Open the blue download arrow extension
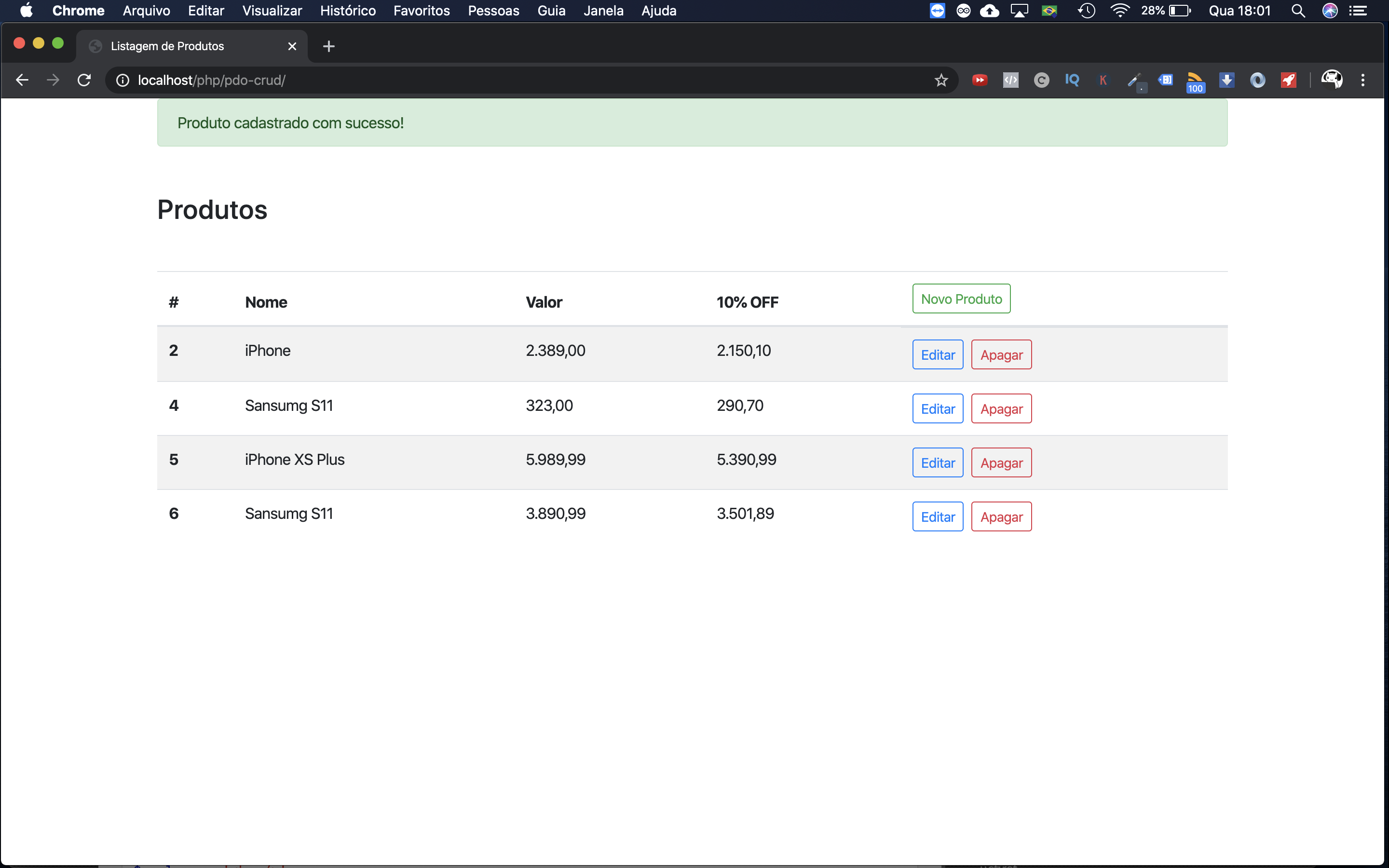The width and height of the screenshot is (1389, 868). click(x=1226, y=81)
